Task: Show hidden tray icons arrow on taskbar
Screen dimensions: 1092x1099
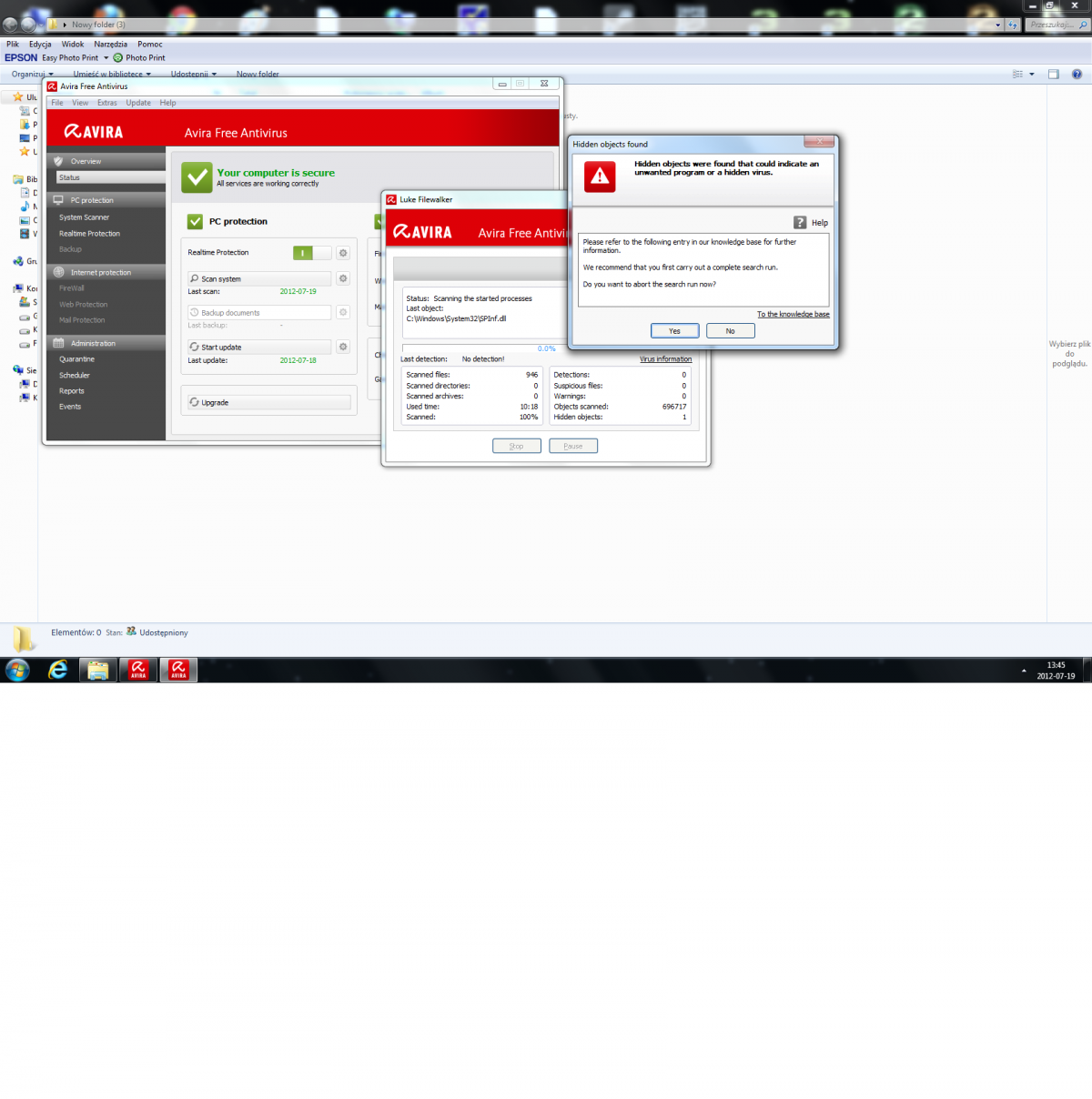Action: coord(1024,670)
